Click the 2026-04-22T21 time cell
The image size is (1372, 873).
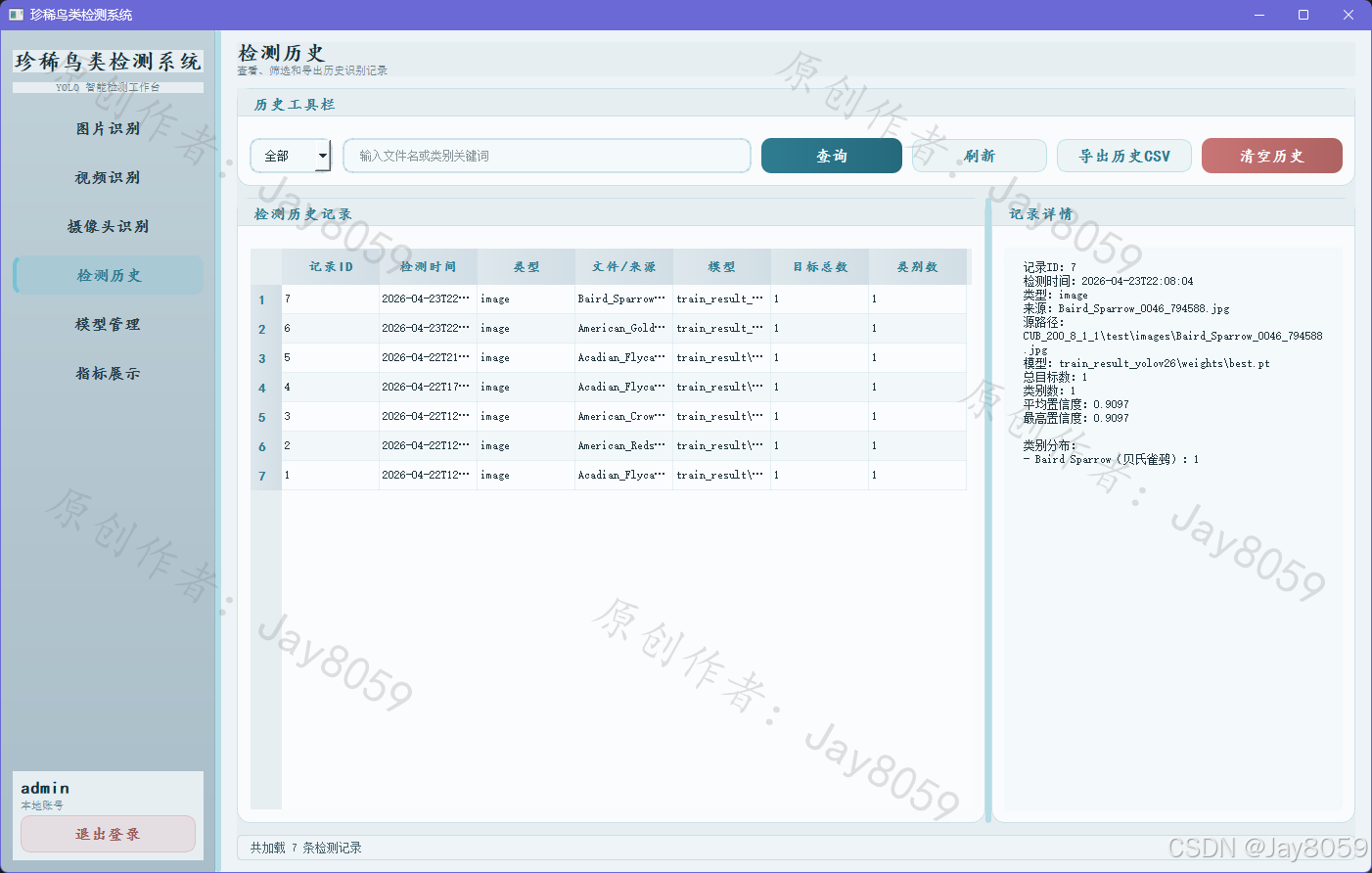[x=429, y=358]
